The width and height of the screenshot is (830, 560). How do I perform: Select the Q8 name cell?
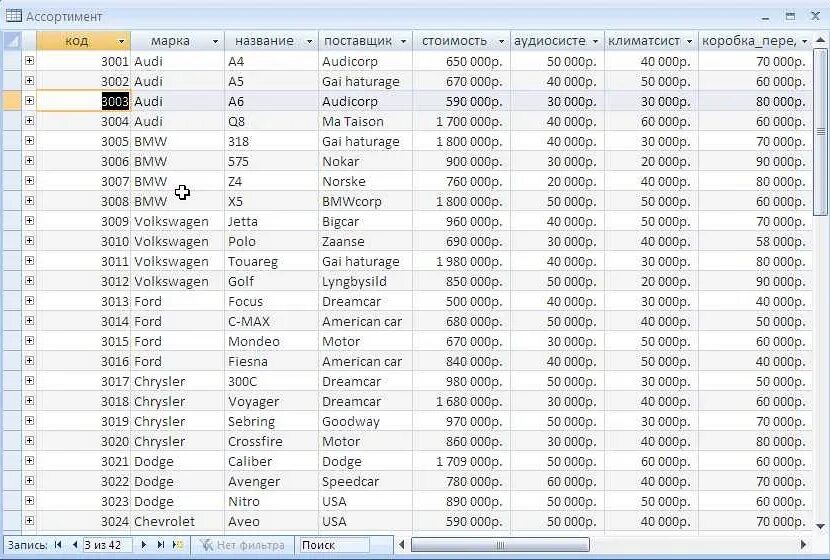tap(272, 121)
